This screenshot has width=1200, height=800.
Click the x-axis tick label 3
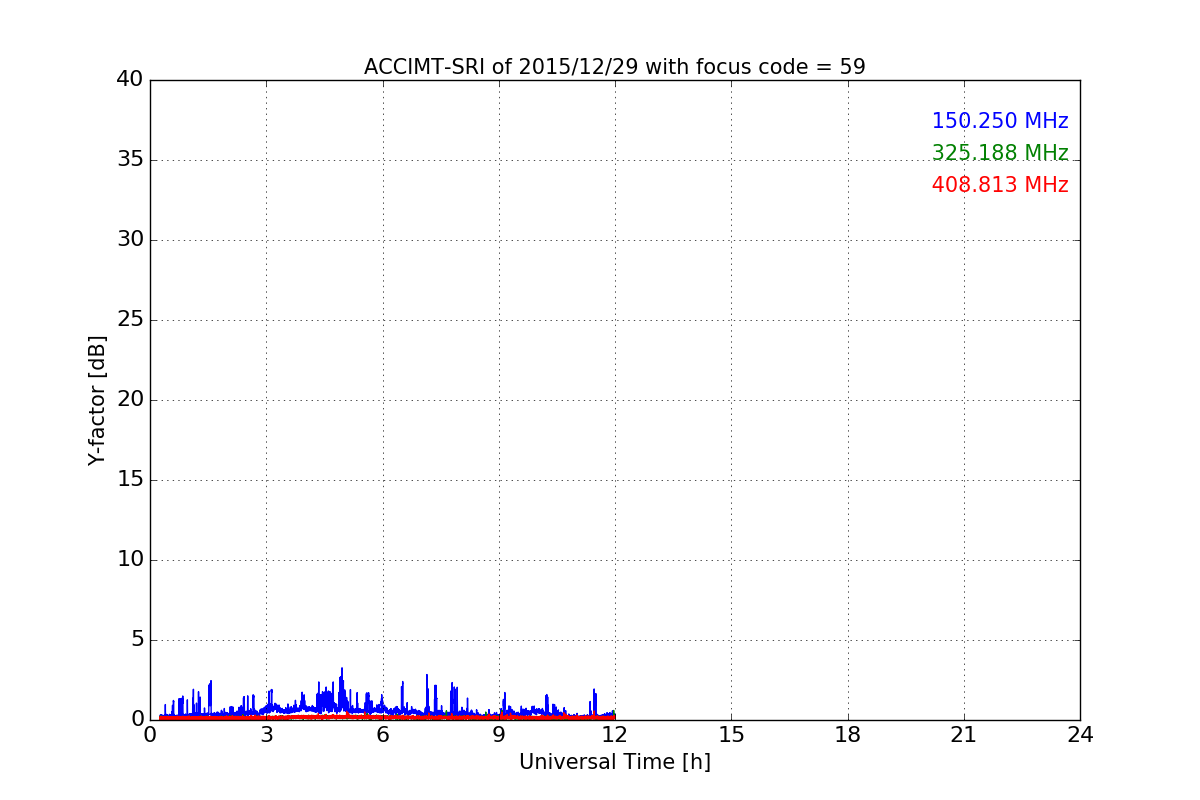click(x=266, y=735)
